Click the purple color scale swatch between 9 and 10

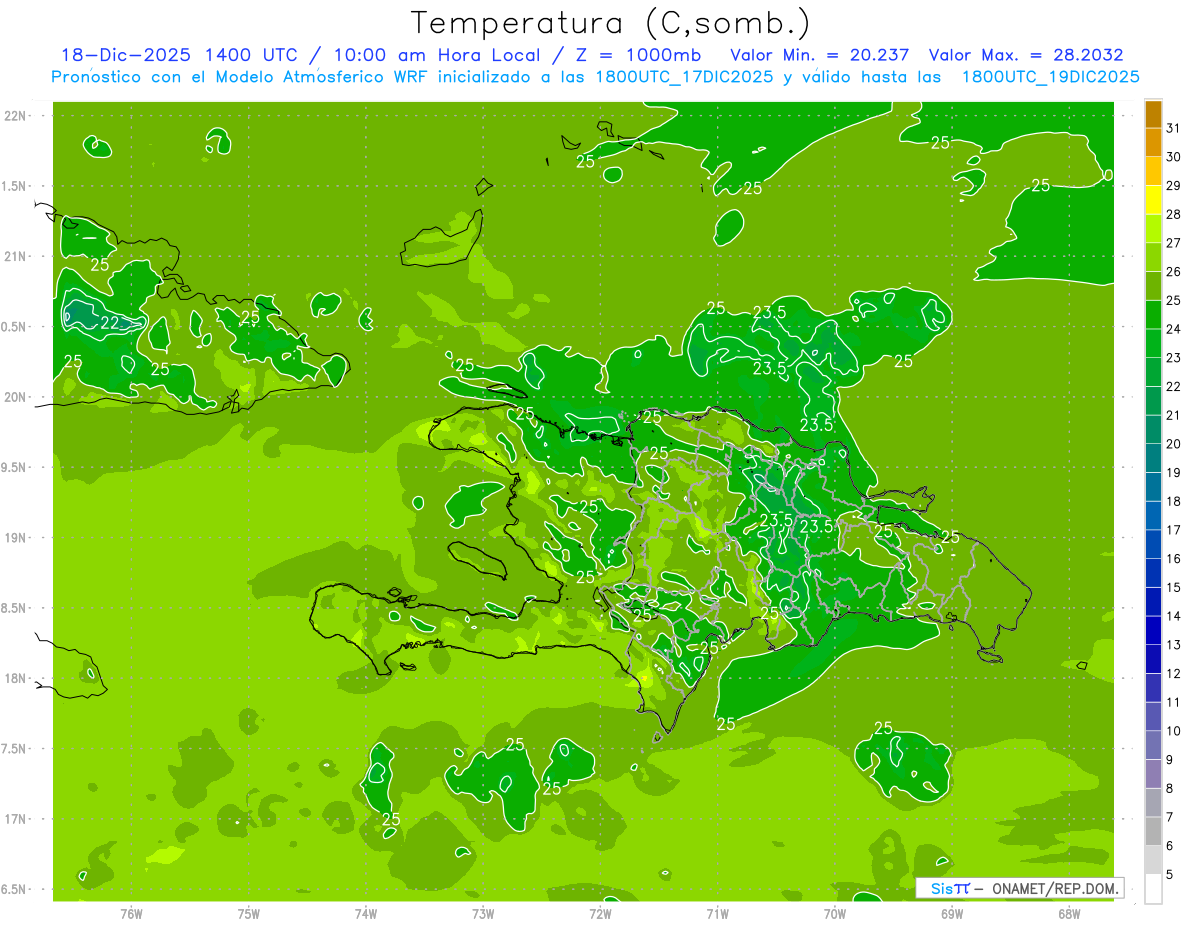click(1153, 745)
